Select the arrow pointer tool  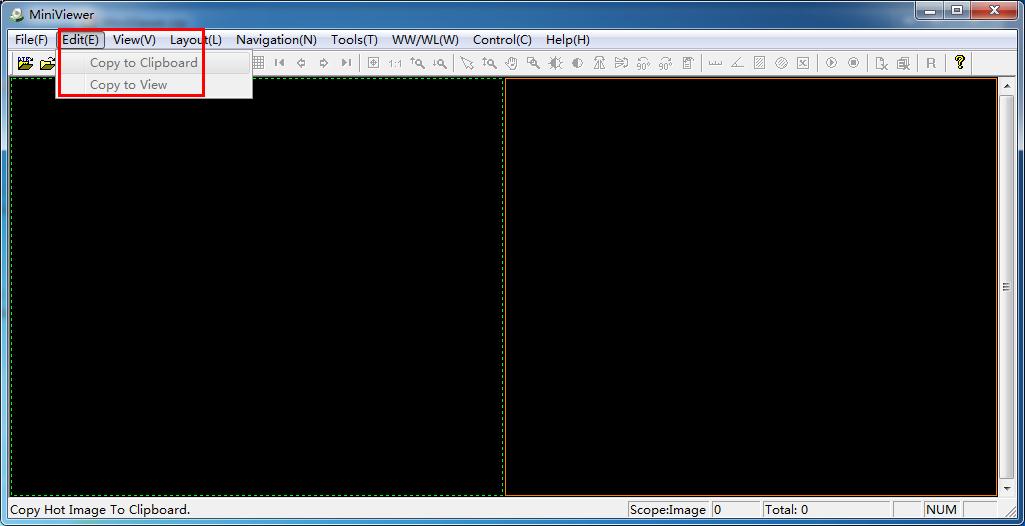click(x=466, y=63)
